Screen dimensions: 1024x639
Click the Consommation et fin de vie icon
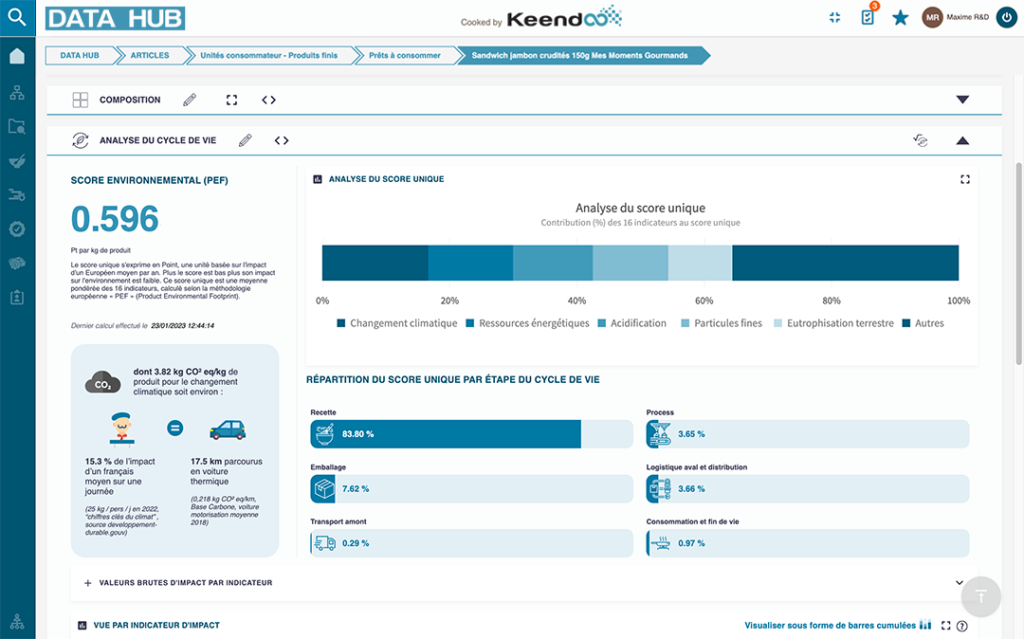pyautogui.click(x=661, y=543)
